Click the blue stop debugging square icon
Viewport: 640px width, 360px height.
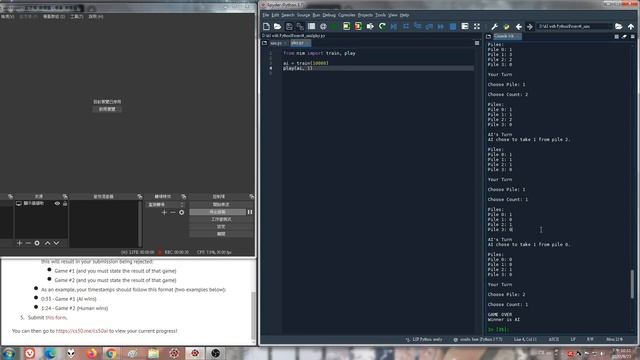click(453, 27)
